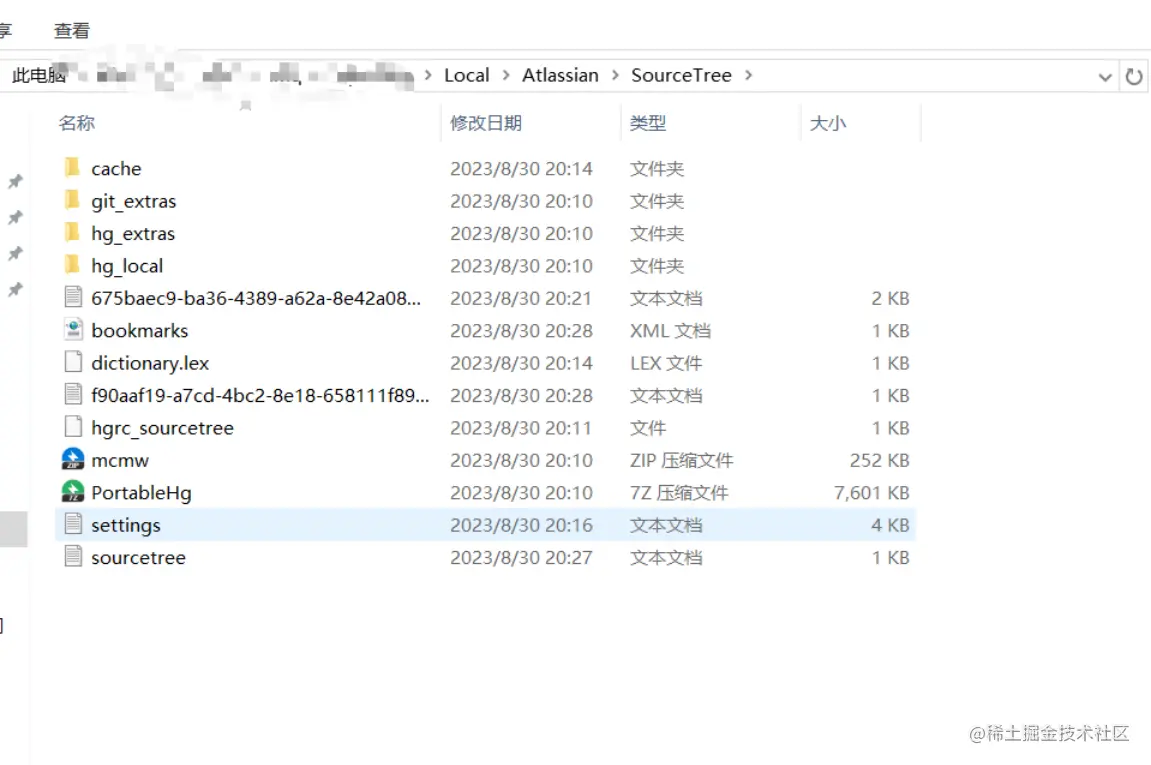The width and height of the screenshot is (1151, 765).
Task: Sort files by 修改日期 column header
Action: [486, 123]
